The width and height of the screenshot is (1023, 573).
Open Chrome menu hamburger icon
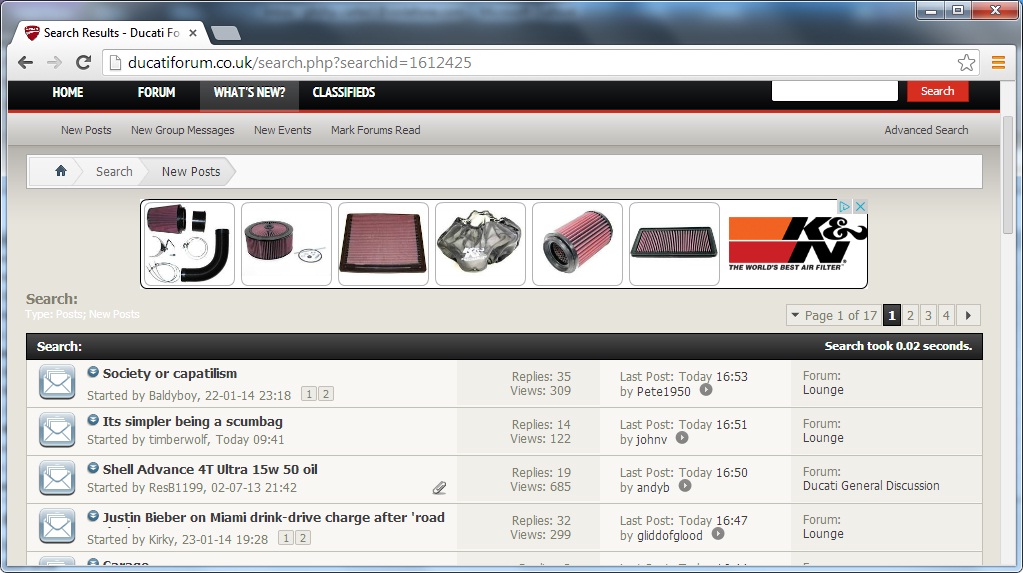pos(997,63)
